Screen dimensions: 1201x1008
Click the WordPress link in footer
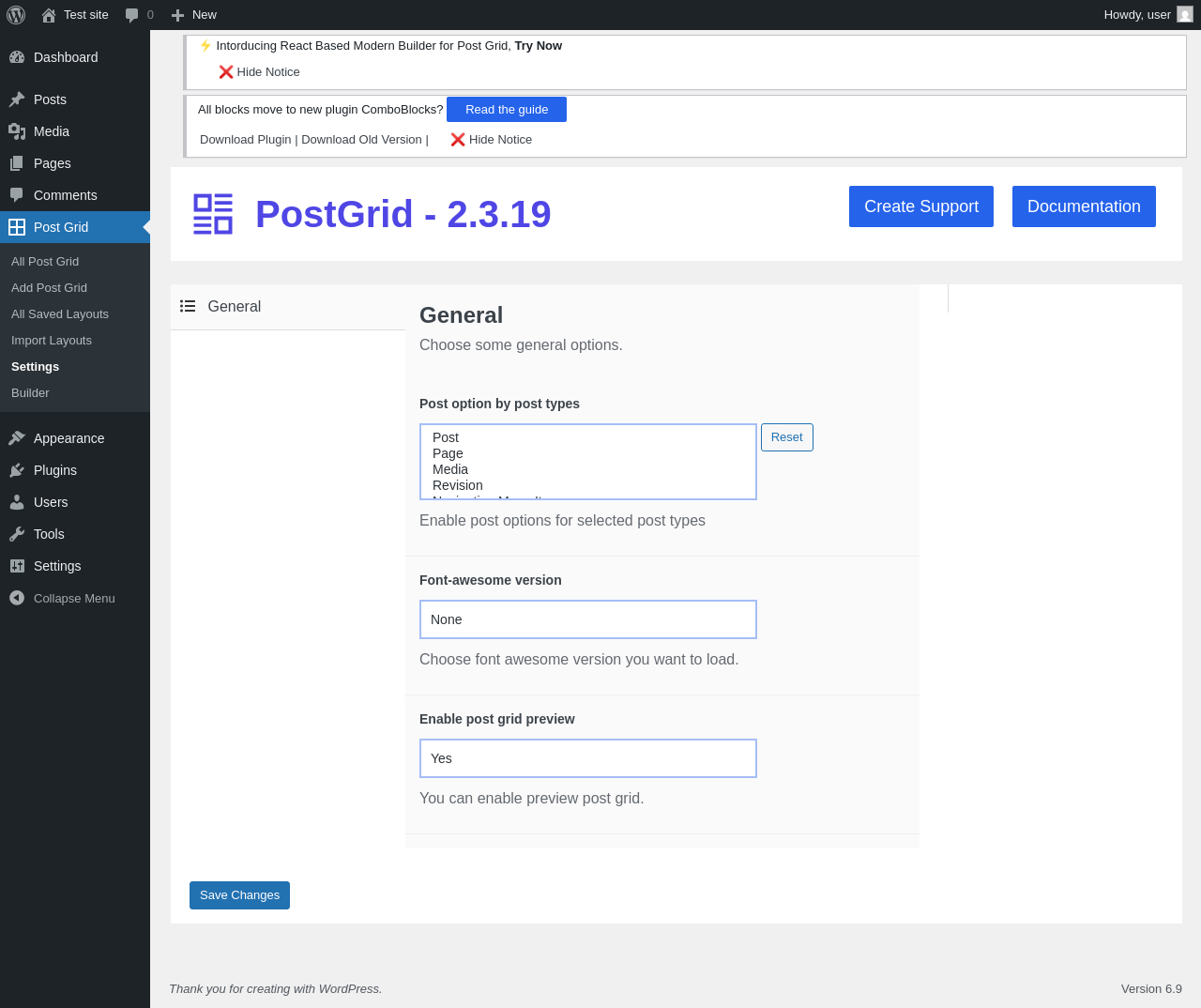349,989
